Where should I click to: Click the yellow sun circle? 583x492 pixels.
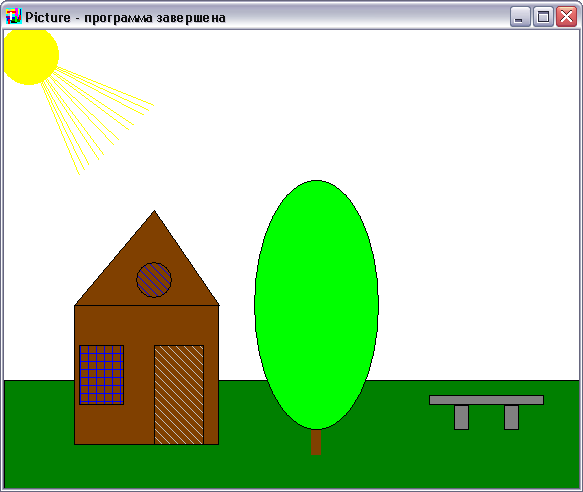[x=30, y=56]
